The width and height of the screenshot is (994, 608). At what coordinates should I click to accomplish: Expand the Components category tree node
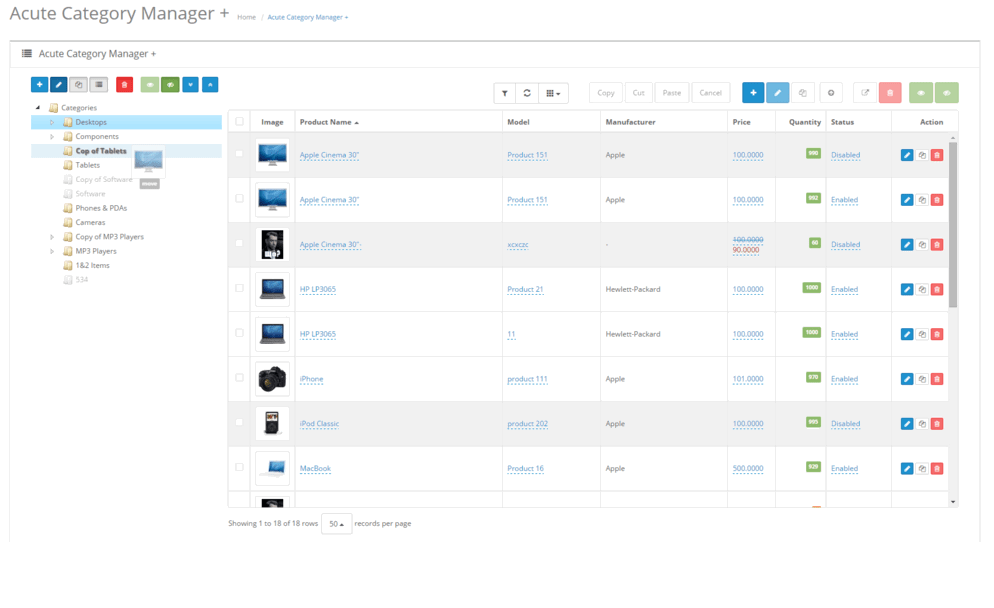pos(52,137)
